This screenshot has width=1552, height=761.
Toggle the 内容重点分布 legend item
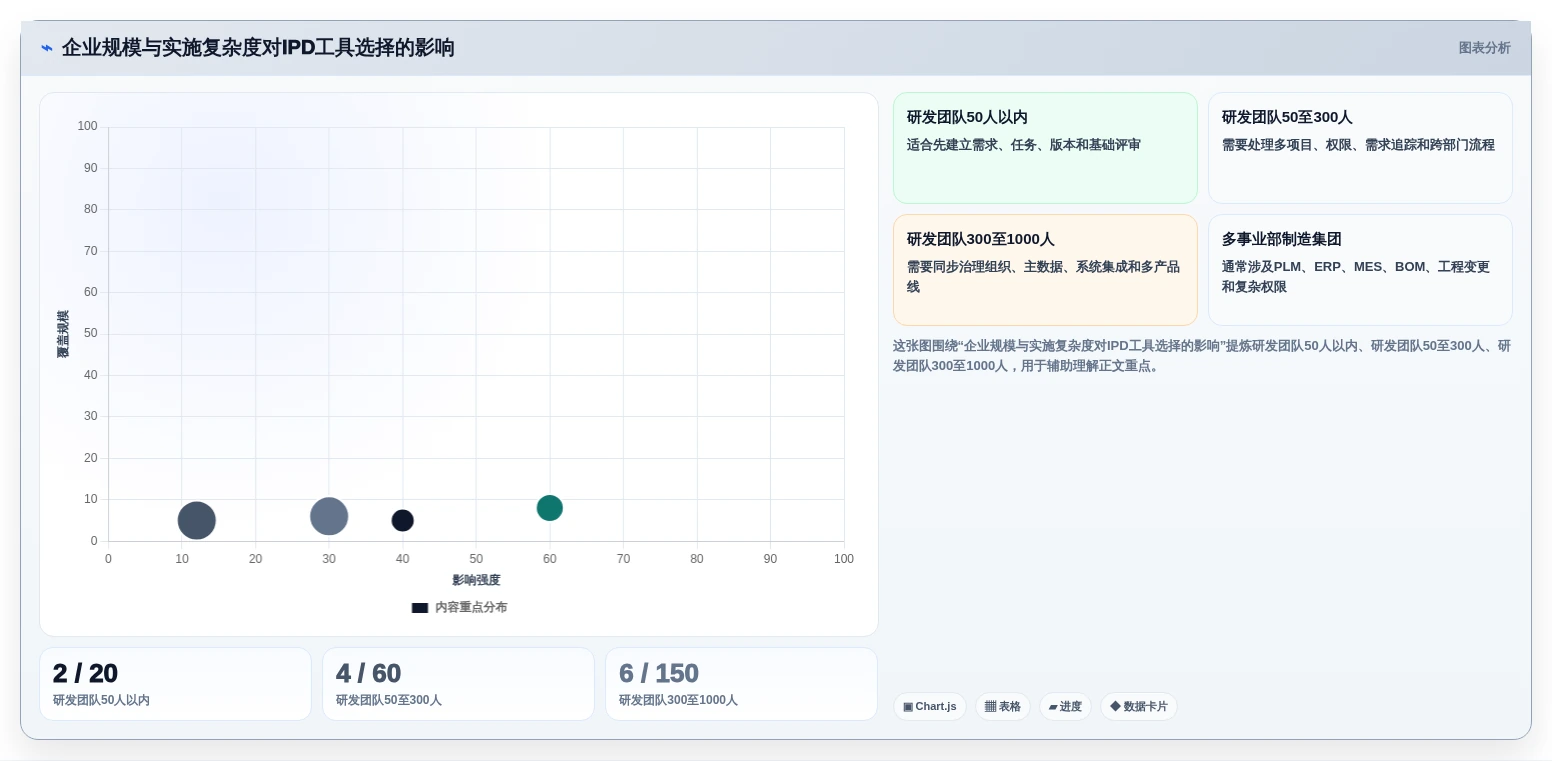459,607
